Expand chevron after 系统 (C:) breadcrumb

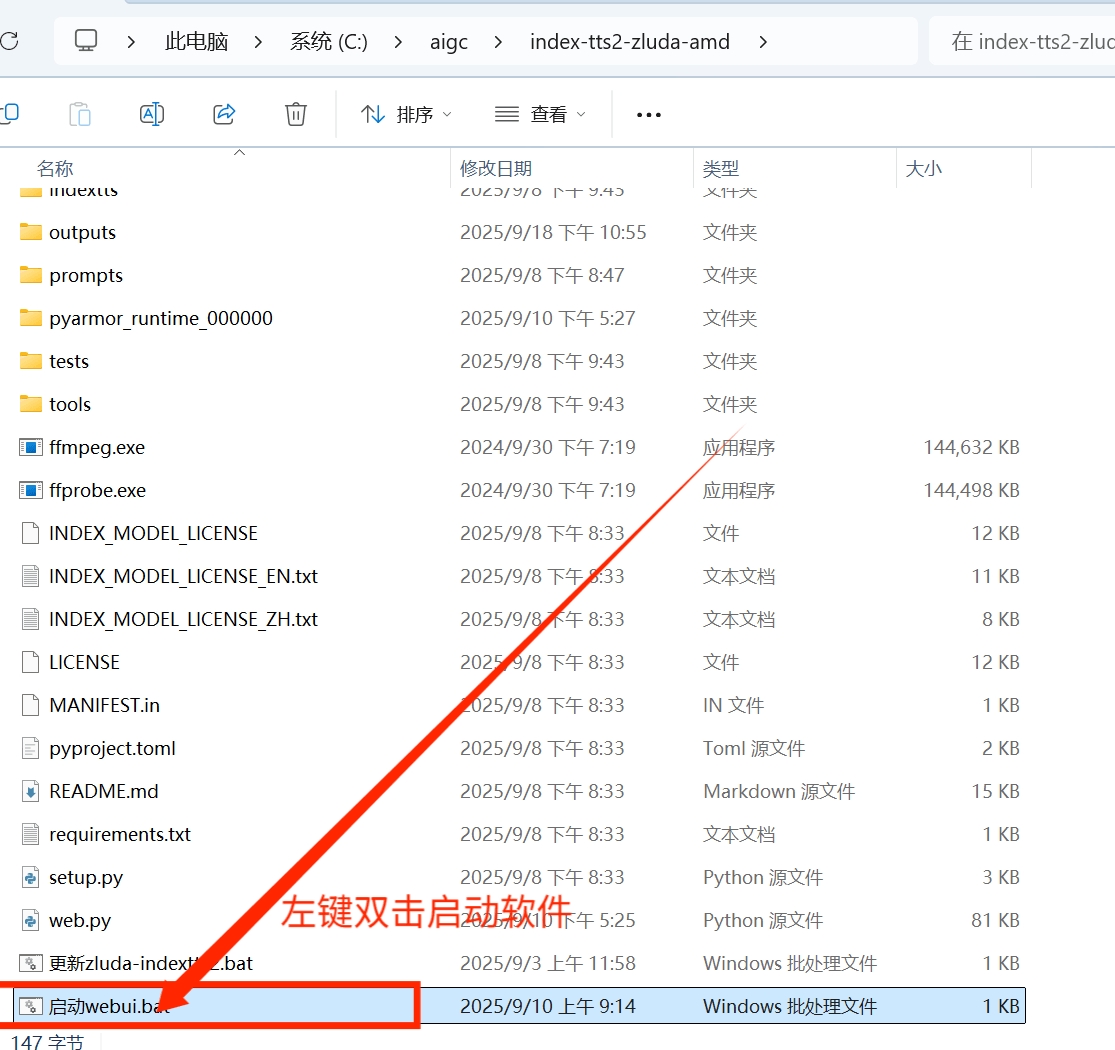399,42
